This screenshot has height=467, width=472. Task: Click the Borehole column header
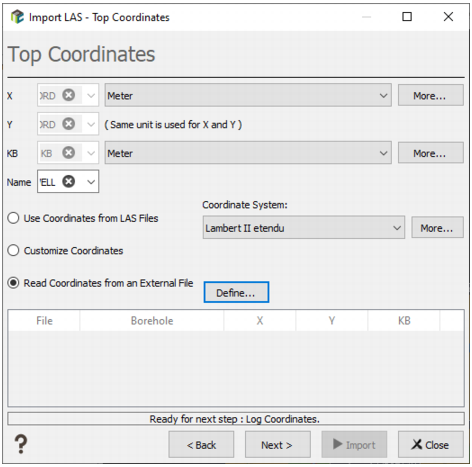152,321
